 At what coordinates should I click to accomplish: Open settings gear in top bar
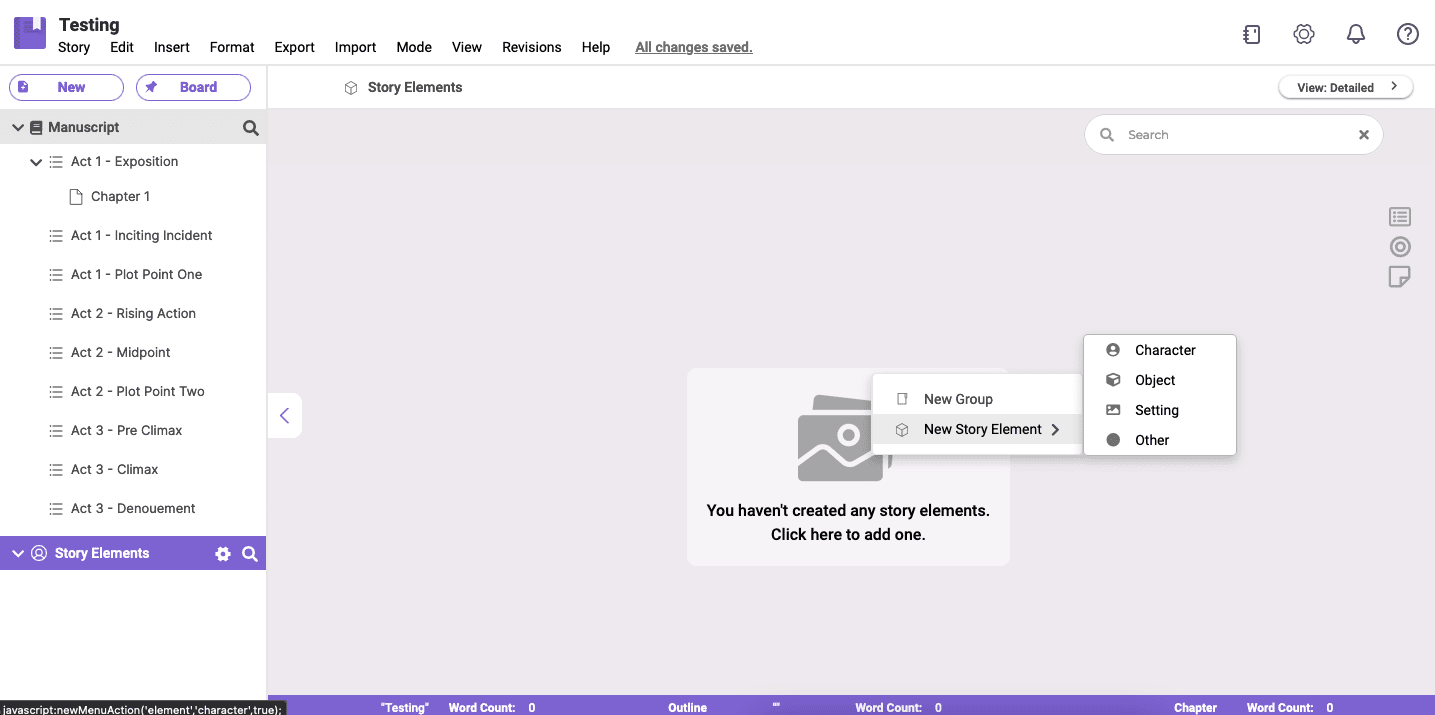point(1303,34)
